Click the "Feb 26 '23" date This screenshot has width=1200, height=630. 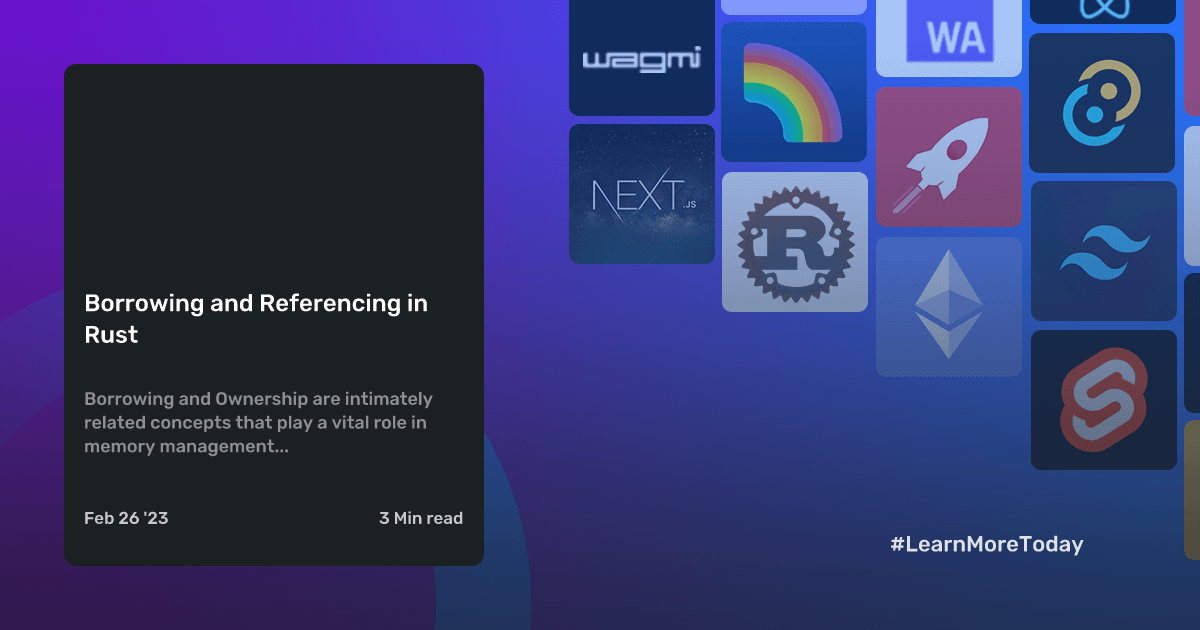pyautogui.click(x=126, y=518)
